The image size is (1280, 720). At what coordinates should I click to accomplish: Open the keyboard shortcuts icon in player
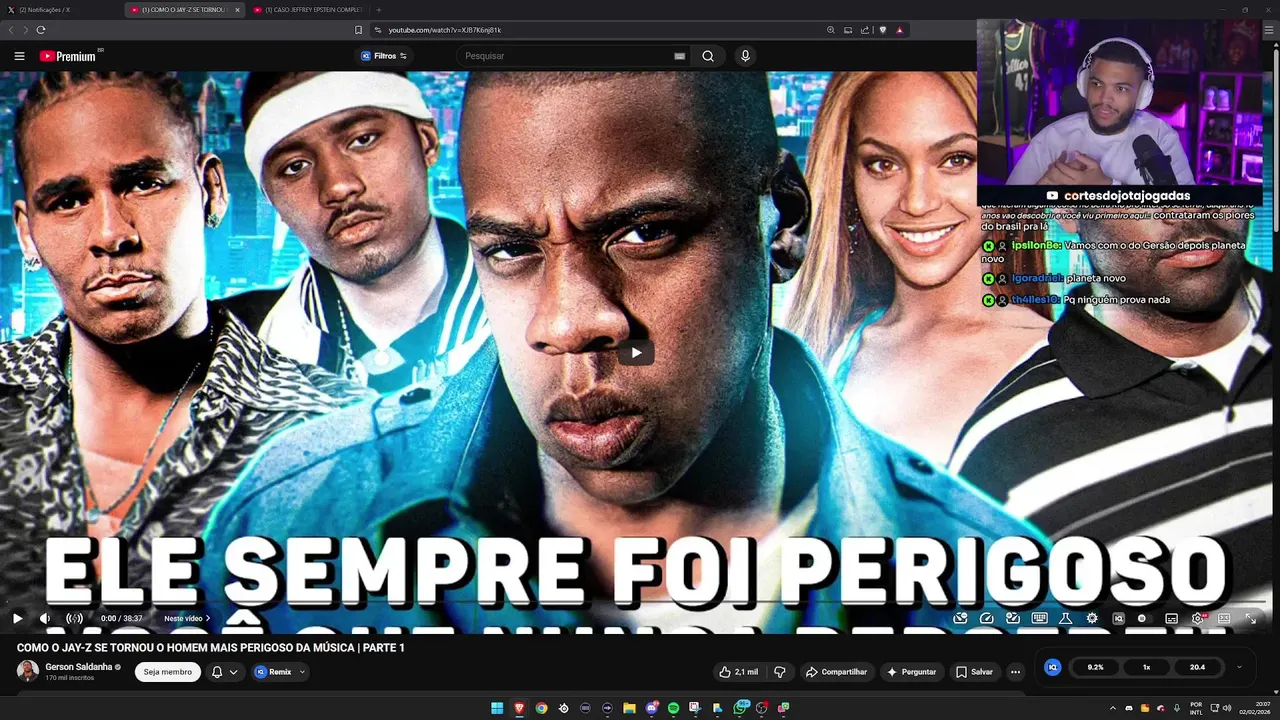(x=1039, y=618)
